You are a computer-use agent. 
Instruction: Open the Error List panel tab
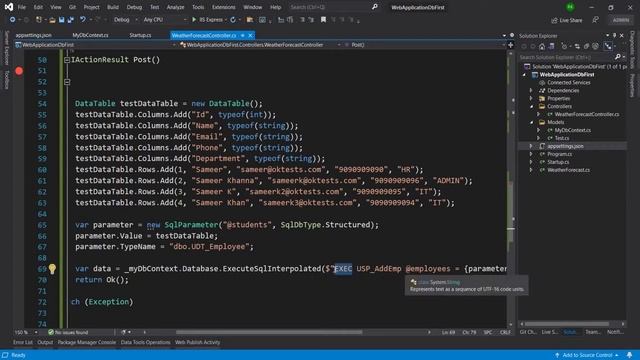point(22,342)
